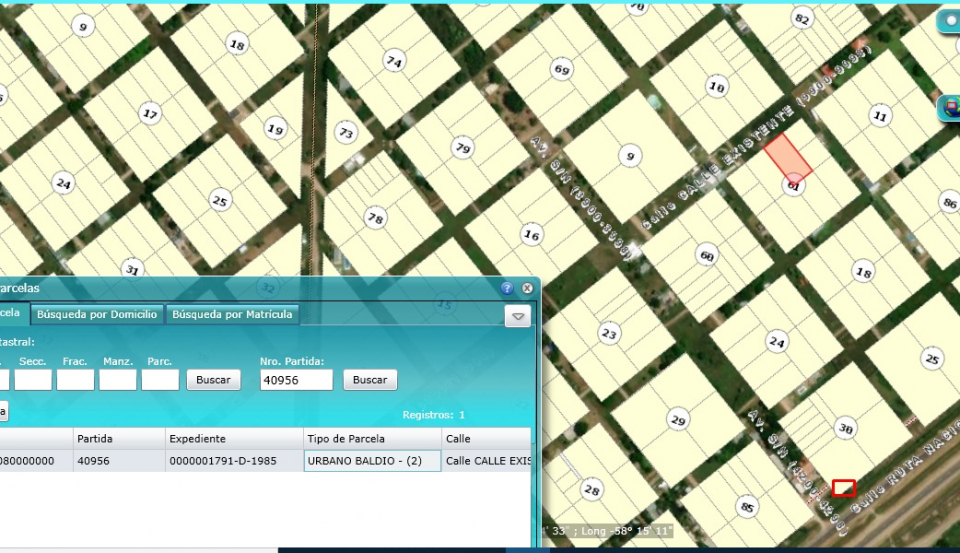This screenshot has height=553, width=960.
Task: Click block label 78 on the map
Action: coord(375,218)
